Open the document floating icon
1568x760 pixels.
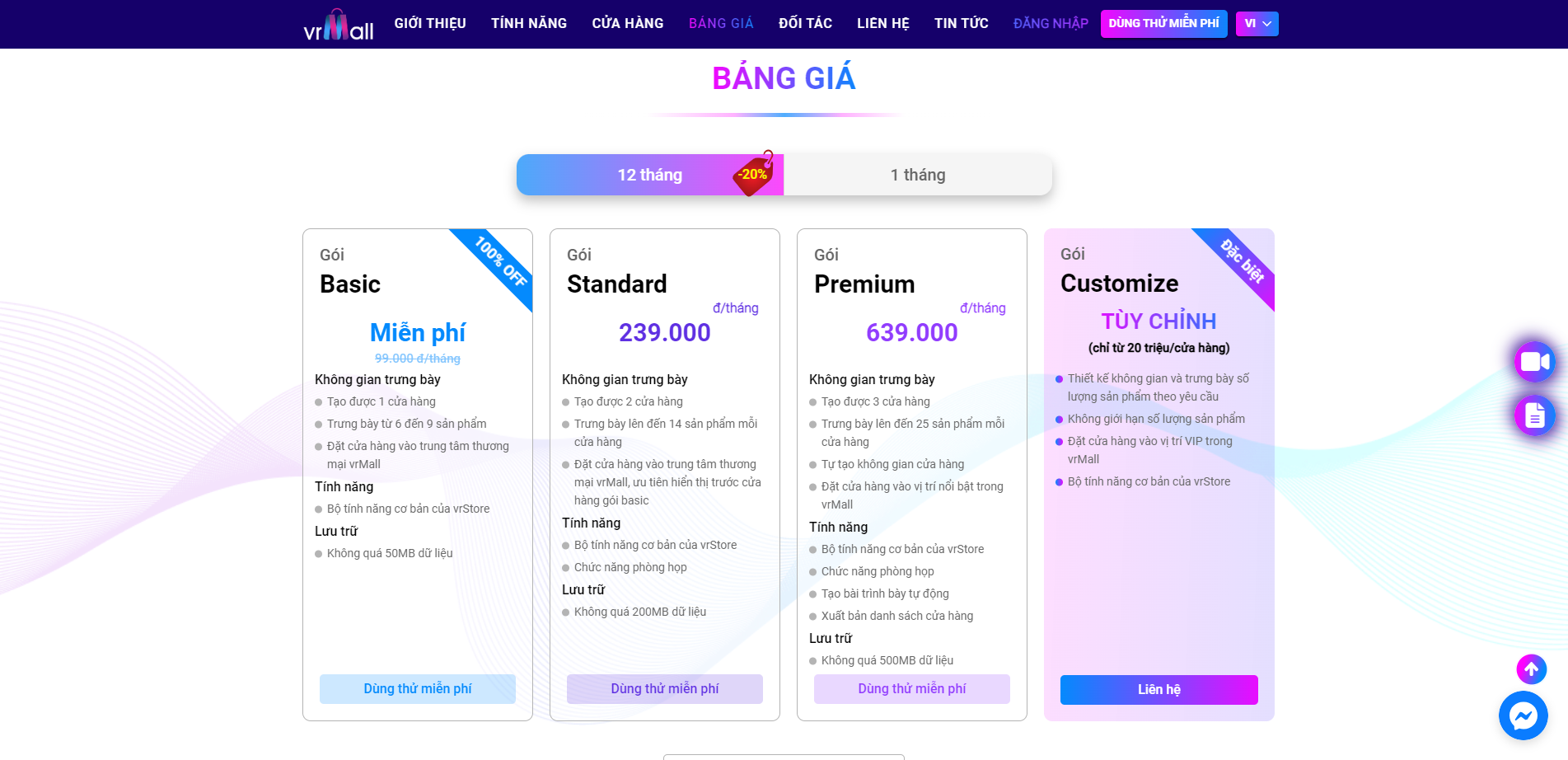(x=1534, y=415)
